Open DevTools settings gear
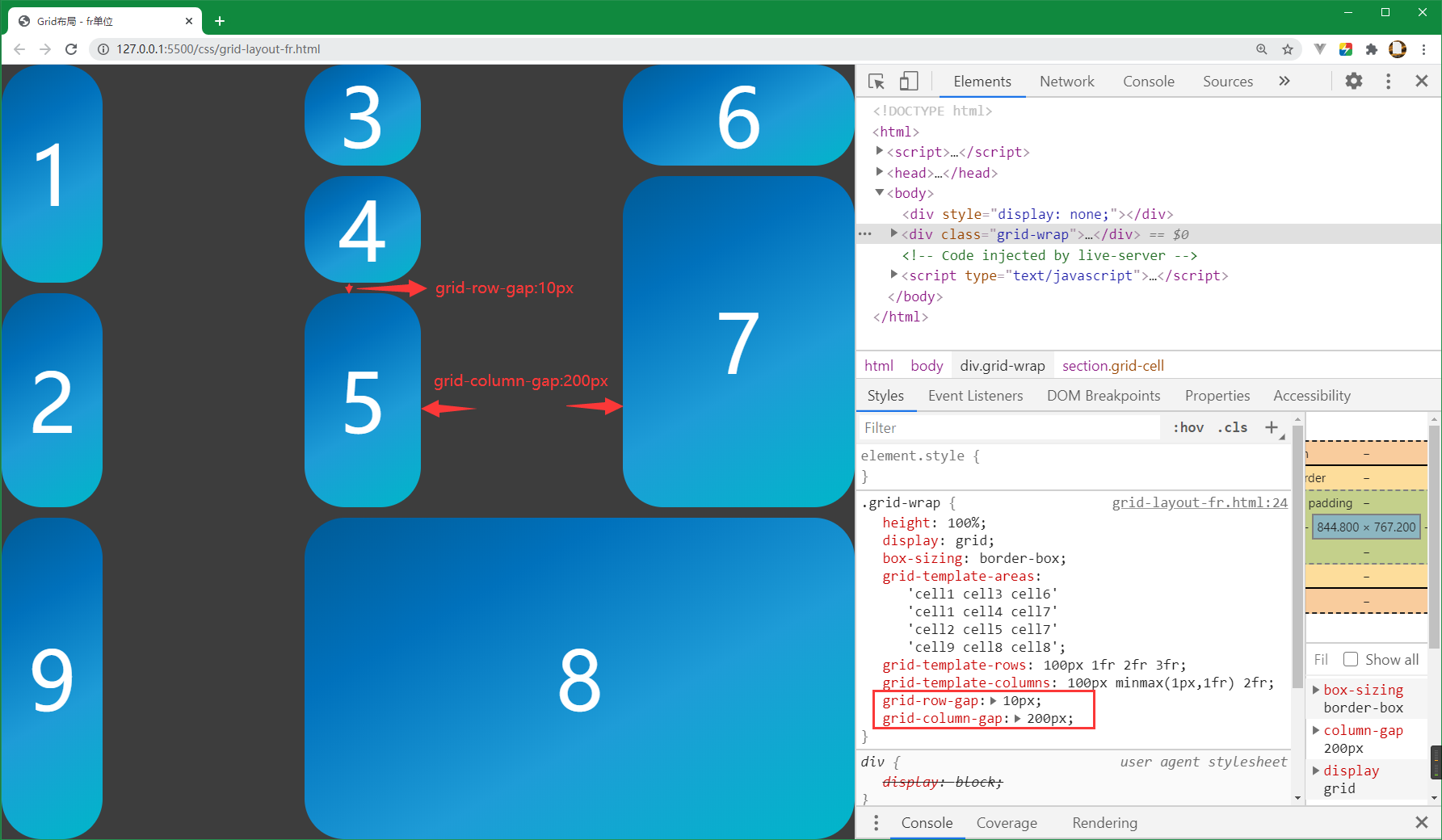Image resolution: width=1442 pixels, height=840 pixels. [1354, 81]
